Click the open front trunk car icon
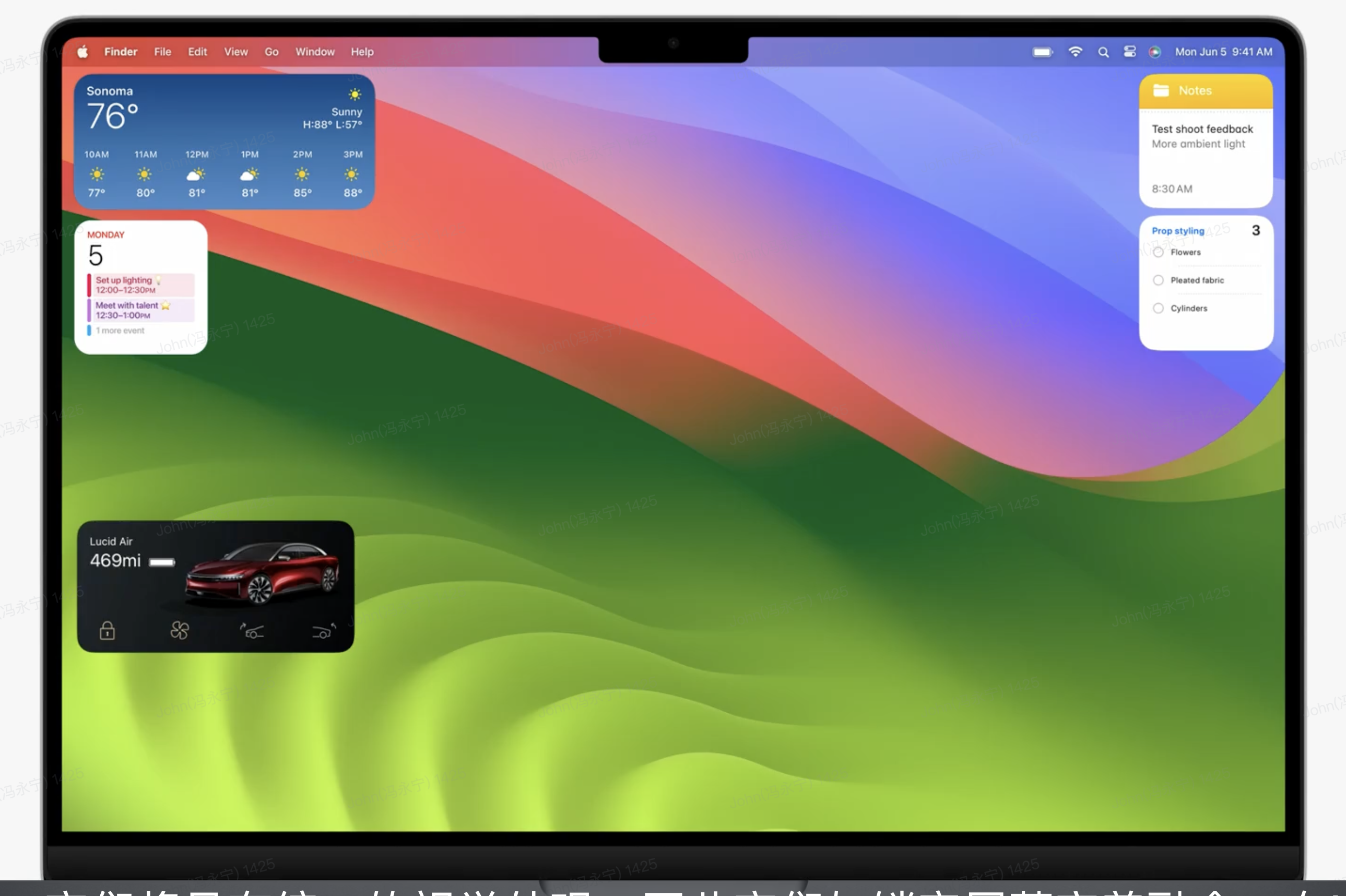Screen dimensions: 1346x896 tap(251, 631)
